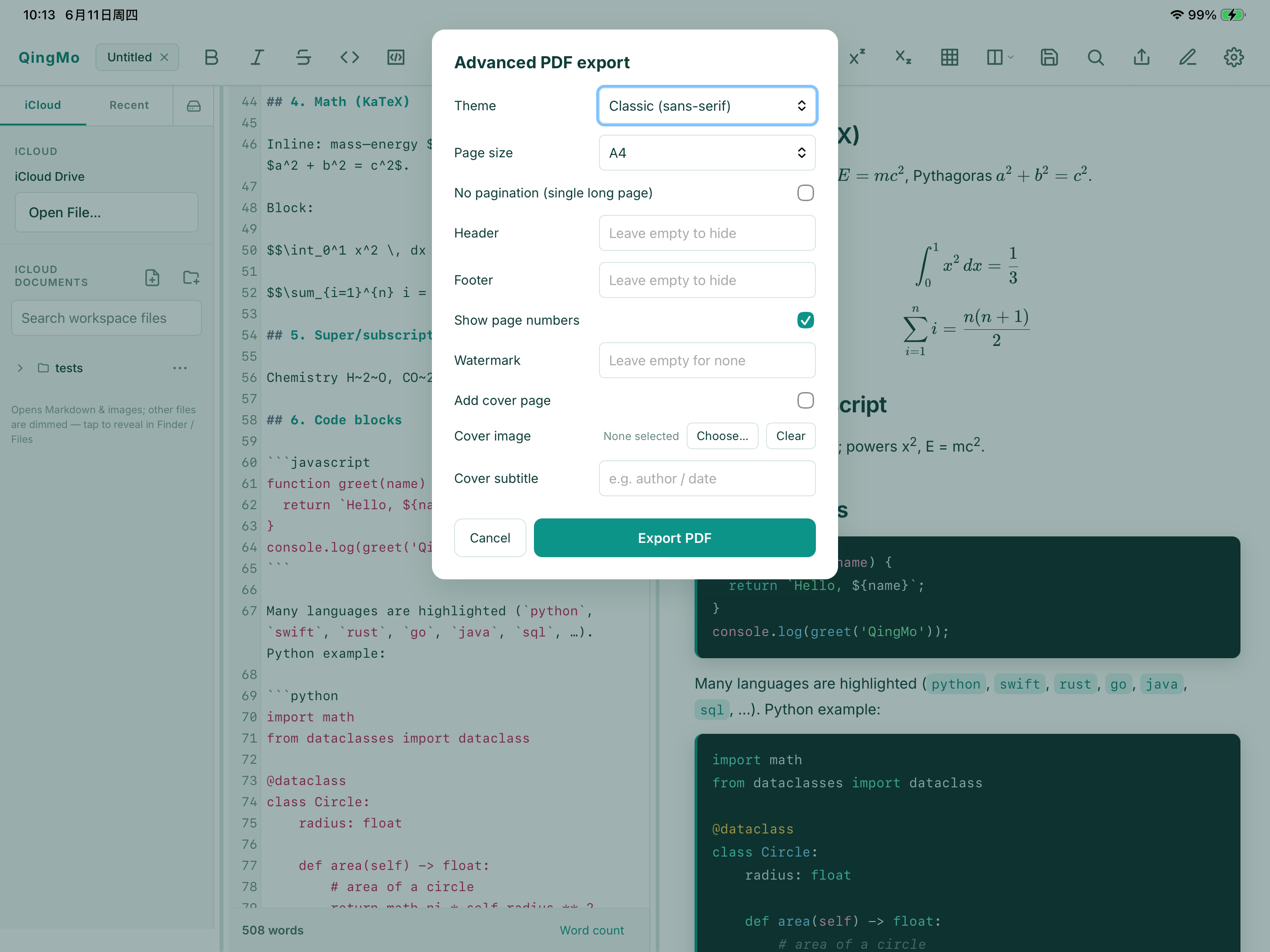
Task: Enable No pagination checkbox
Action: (x=806, y=193)
